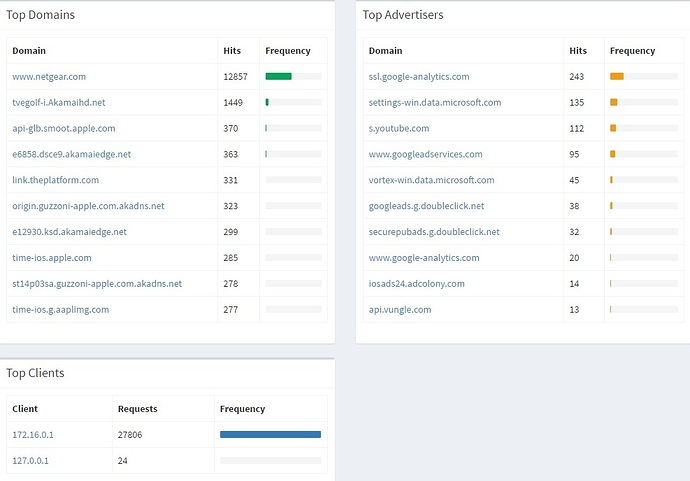
Task: Open ssl.google-analytics.com advertiser link
Action: (419, 76)
